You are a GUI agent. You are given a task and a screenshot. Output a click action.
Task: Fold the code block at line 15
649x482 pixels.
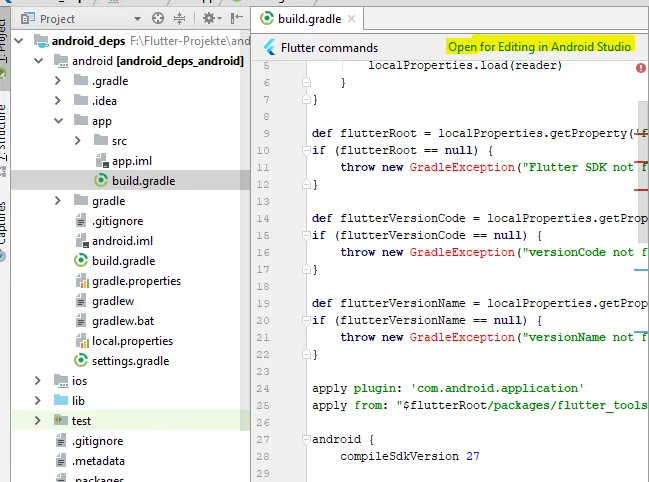(306, 235)
